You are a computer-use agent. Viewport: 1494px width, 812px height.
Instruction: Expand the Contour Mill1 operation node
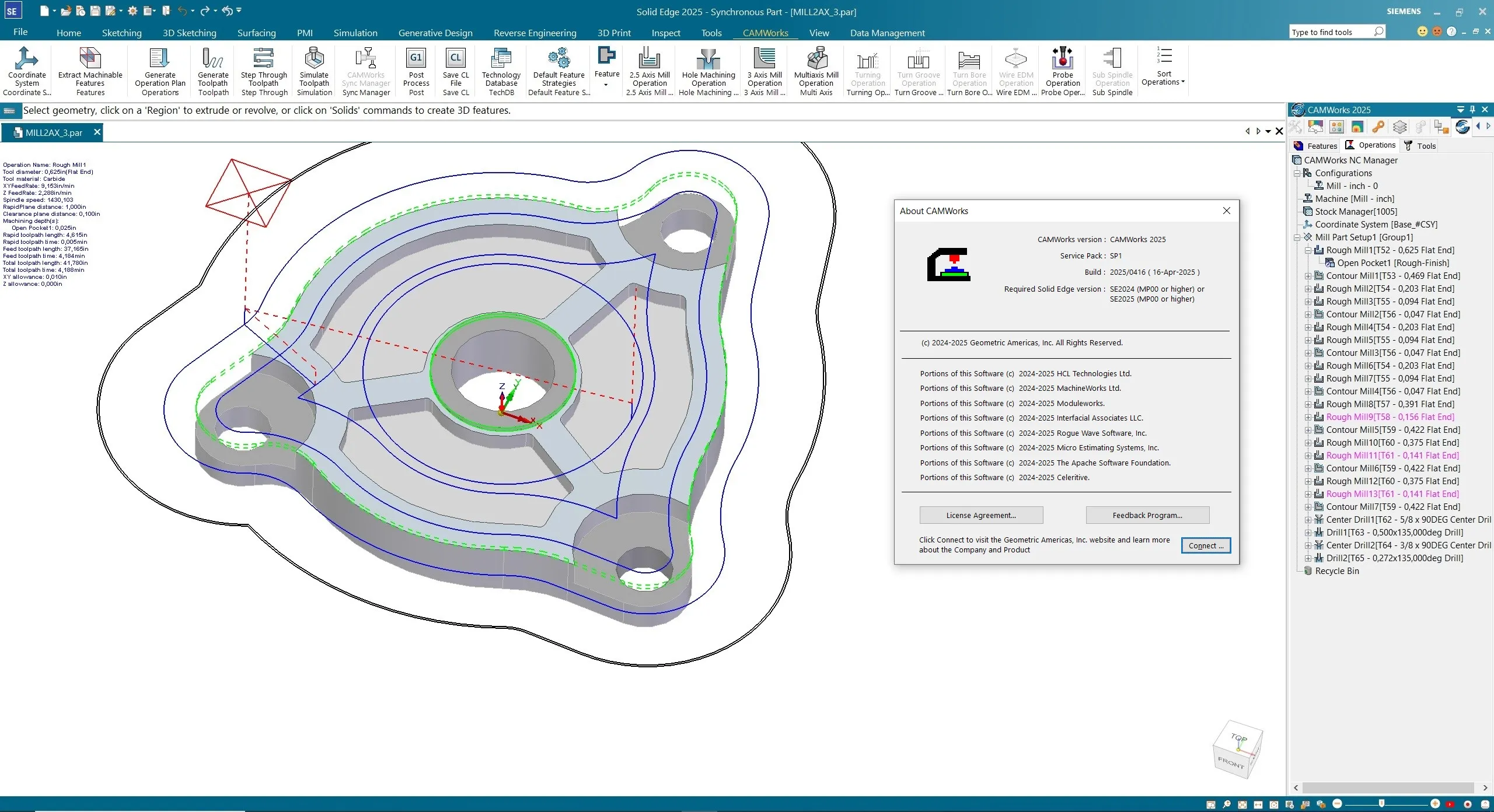tap(1308, 276)
